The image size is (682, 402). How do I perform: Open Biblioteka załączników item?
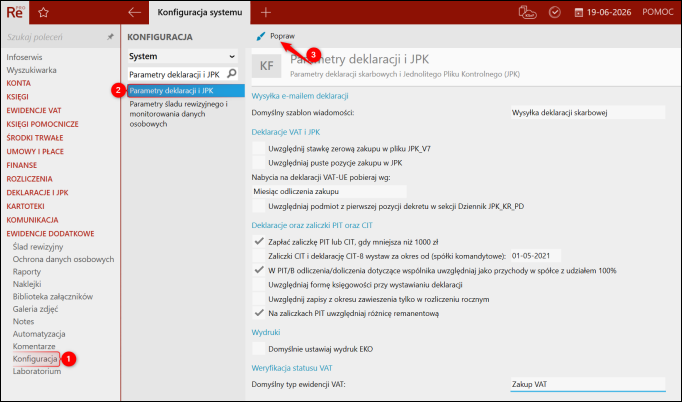pos(53,297)
